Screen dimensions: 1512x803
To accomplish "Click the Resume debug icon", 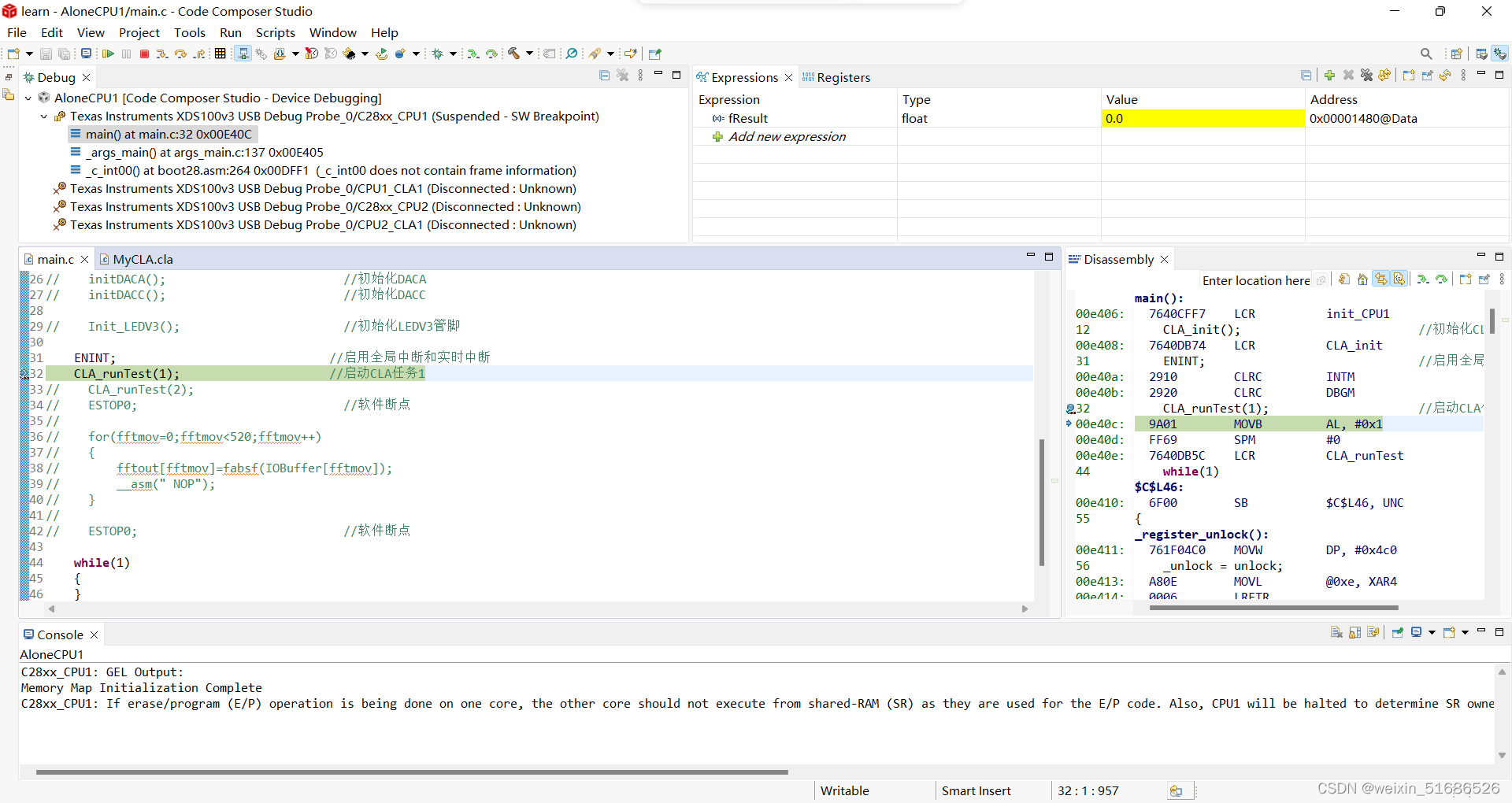I will click(x=108, y=54).
